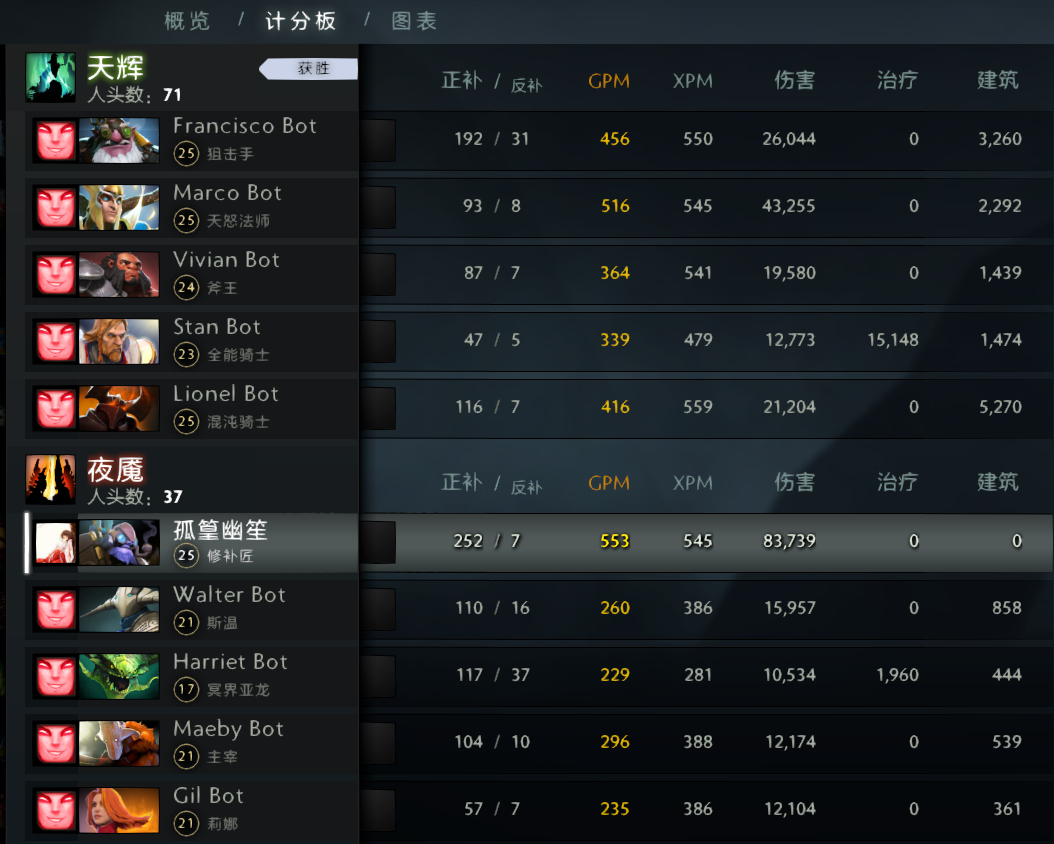The image size is (1054, 844).
Task: Click Stan Bot's Omniknight hero portrait
Action: (119, 341)
